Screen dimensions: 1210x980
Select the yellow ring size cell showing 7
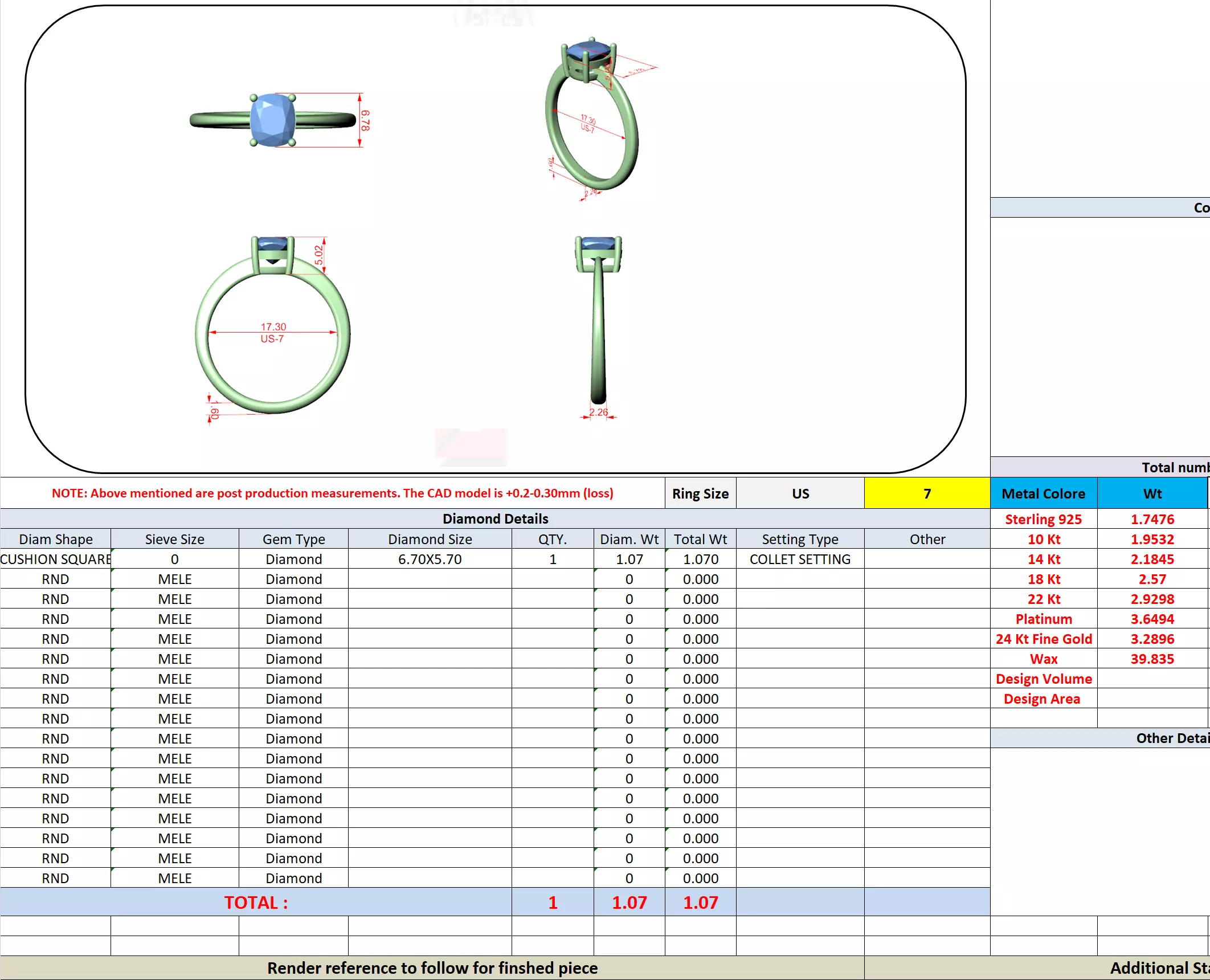926,493
